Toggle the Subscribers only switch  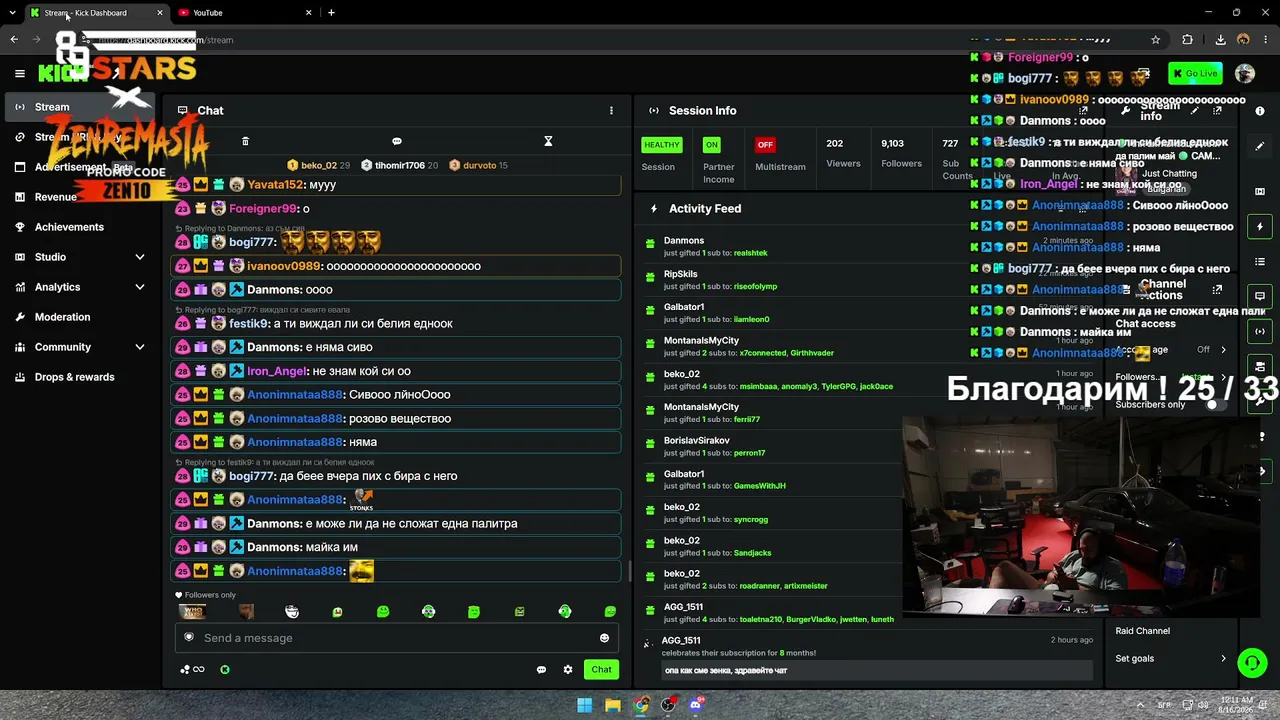point(1214,405)
